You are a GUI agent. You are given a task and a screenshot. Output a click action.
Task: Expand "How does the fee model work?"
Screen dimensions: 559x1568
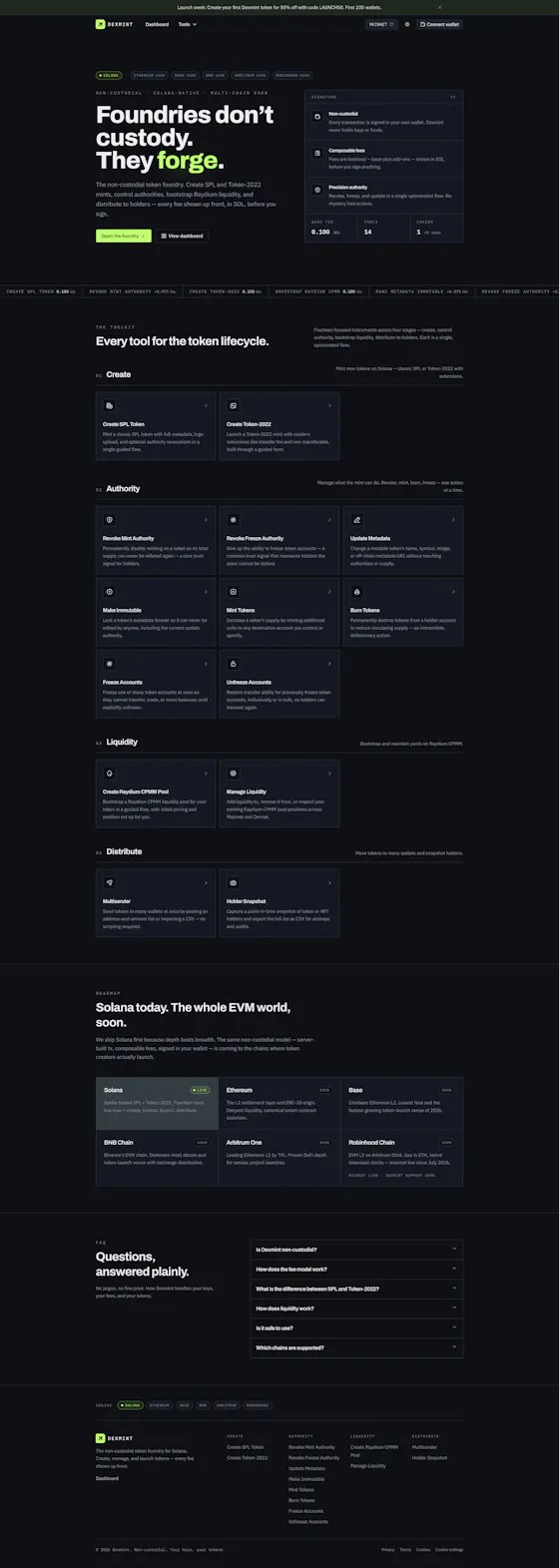356,1270
